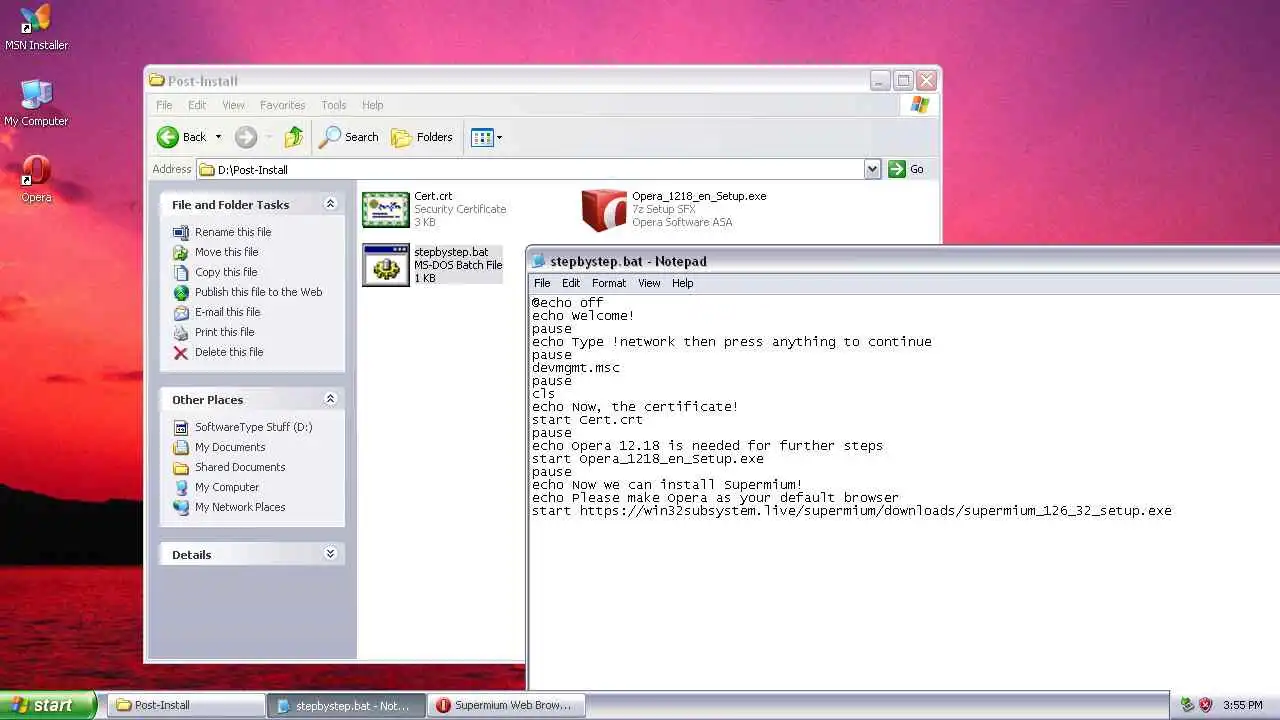Collapse the Other Places panel
Image resolution: width=1280 pixels, height=720 pixels.
(x=330, y=399)
